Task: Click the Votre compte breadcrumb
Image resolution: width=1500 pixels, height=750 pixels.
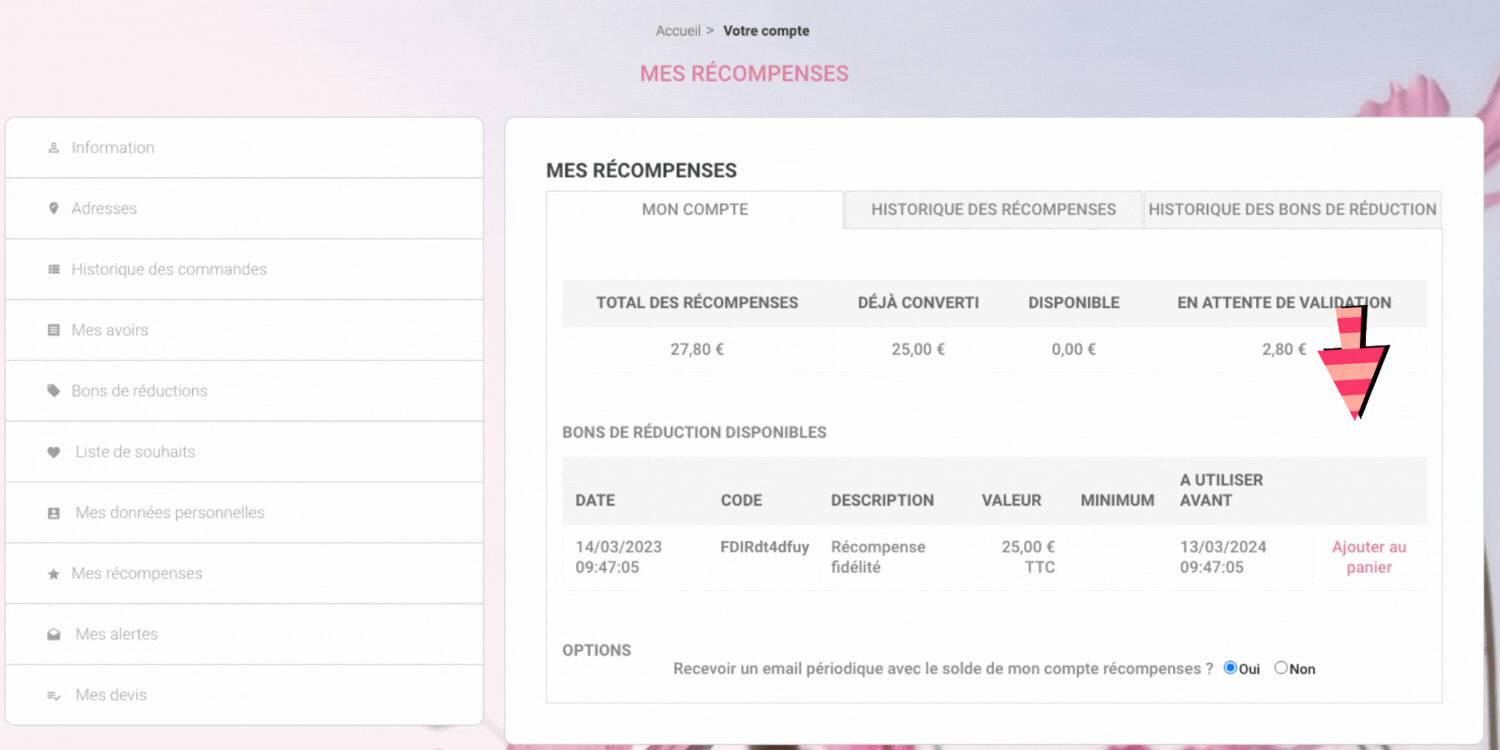Action: tap(766, 31)
